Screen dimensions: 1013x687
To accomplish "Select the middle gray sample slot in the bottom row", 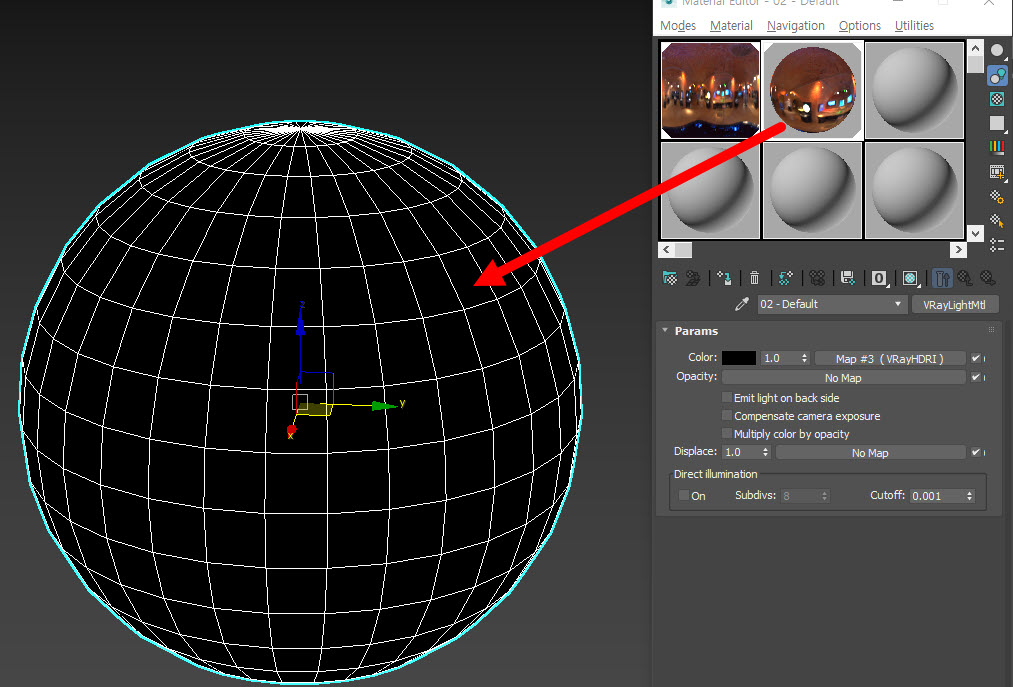I will pyautogui.click(x=812, y=190).
